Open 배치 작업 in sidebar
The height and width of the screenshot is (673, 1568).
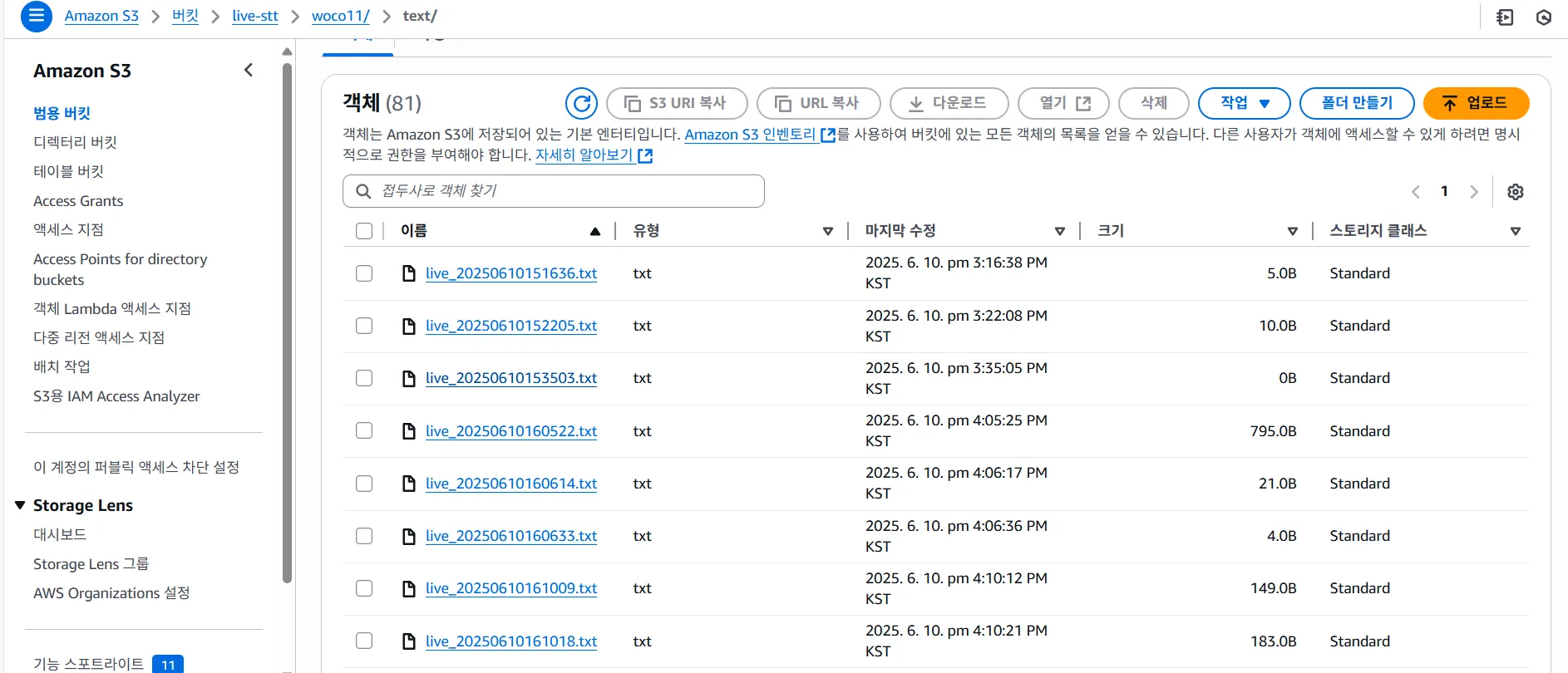click(x=62, y=366)
